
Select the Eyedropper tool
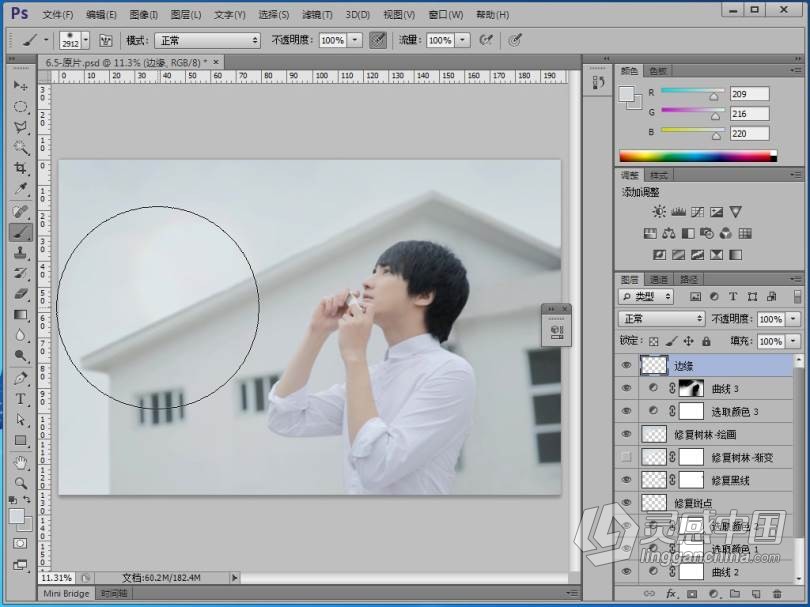click(21, 189)
